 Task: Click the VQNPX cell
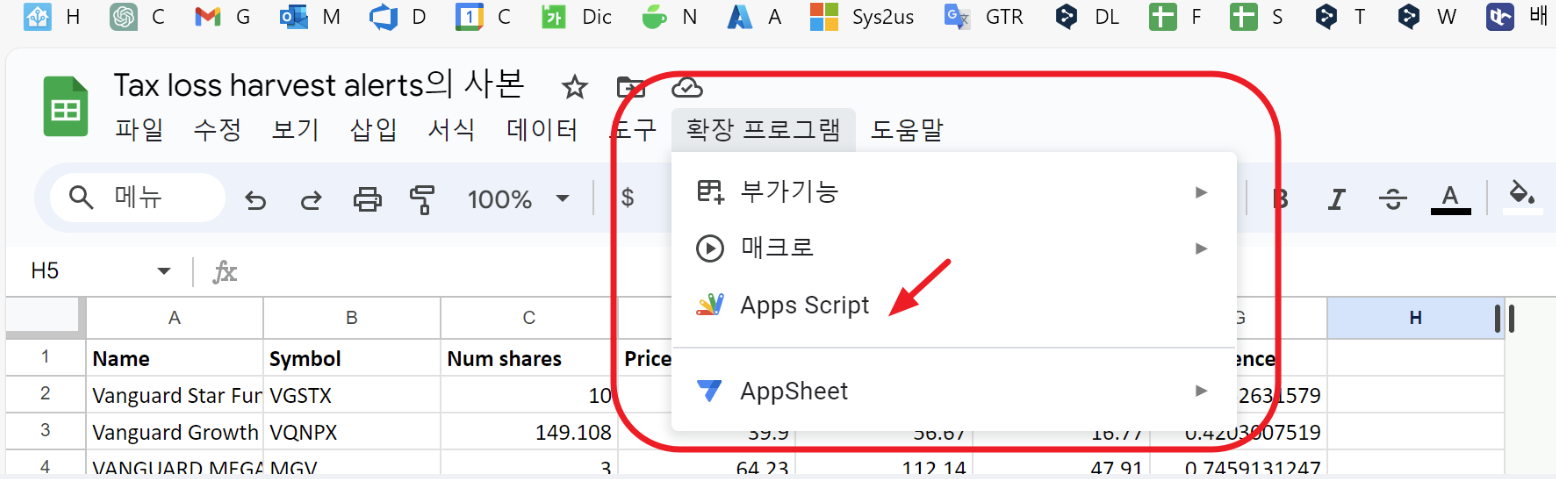[352, 432]
